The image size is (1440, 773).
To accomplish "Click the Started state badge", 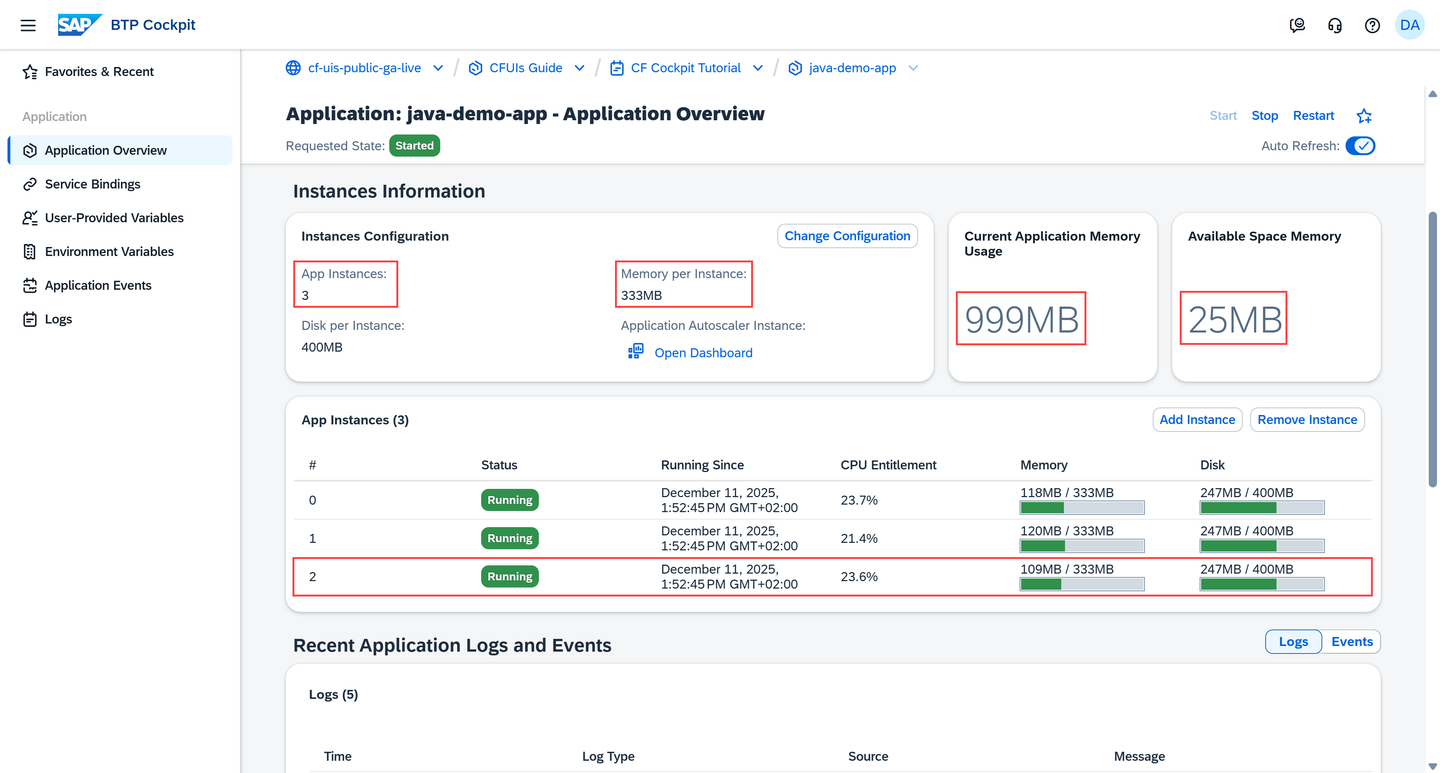I will coord(414,146).
